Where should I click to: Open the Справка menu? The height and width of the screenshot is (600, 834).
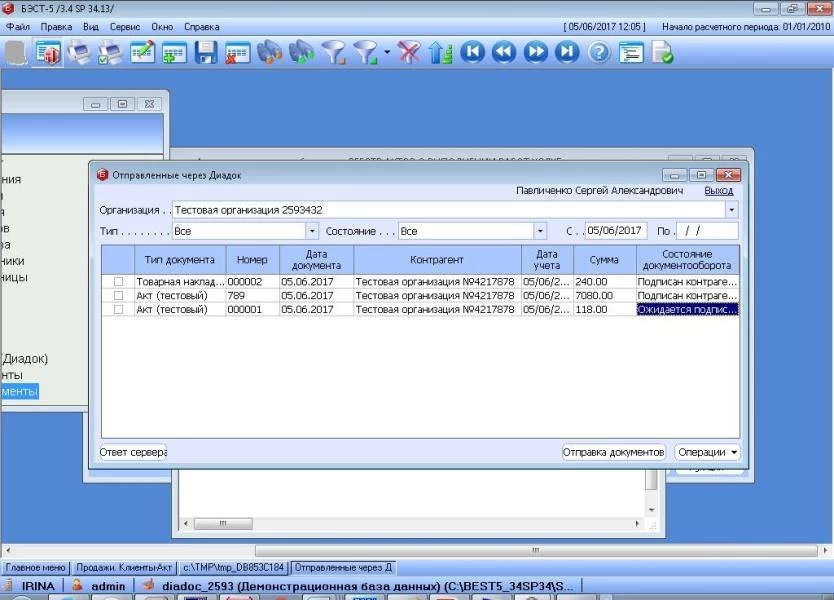pyautogui.click(x=202, y=27)
